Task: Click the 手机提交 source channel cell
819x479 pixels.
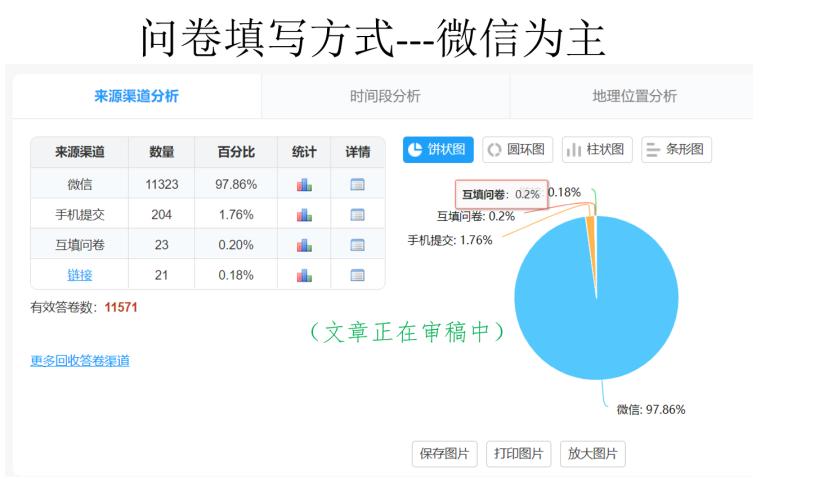Action: pos(80,215)
